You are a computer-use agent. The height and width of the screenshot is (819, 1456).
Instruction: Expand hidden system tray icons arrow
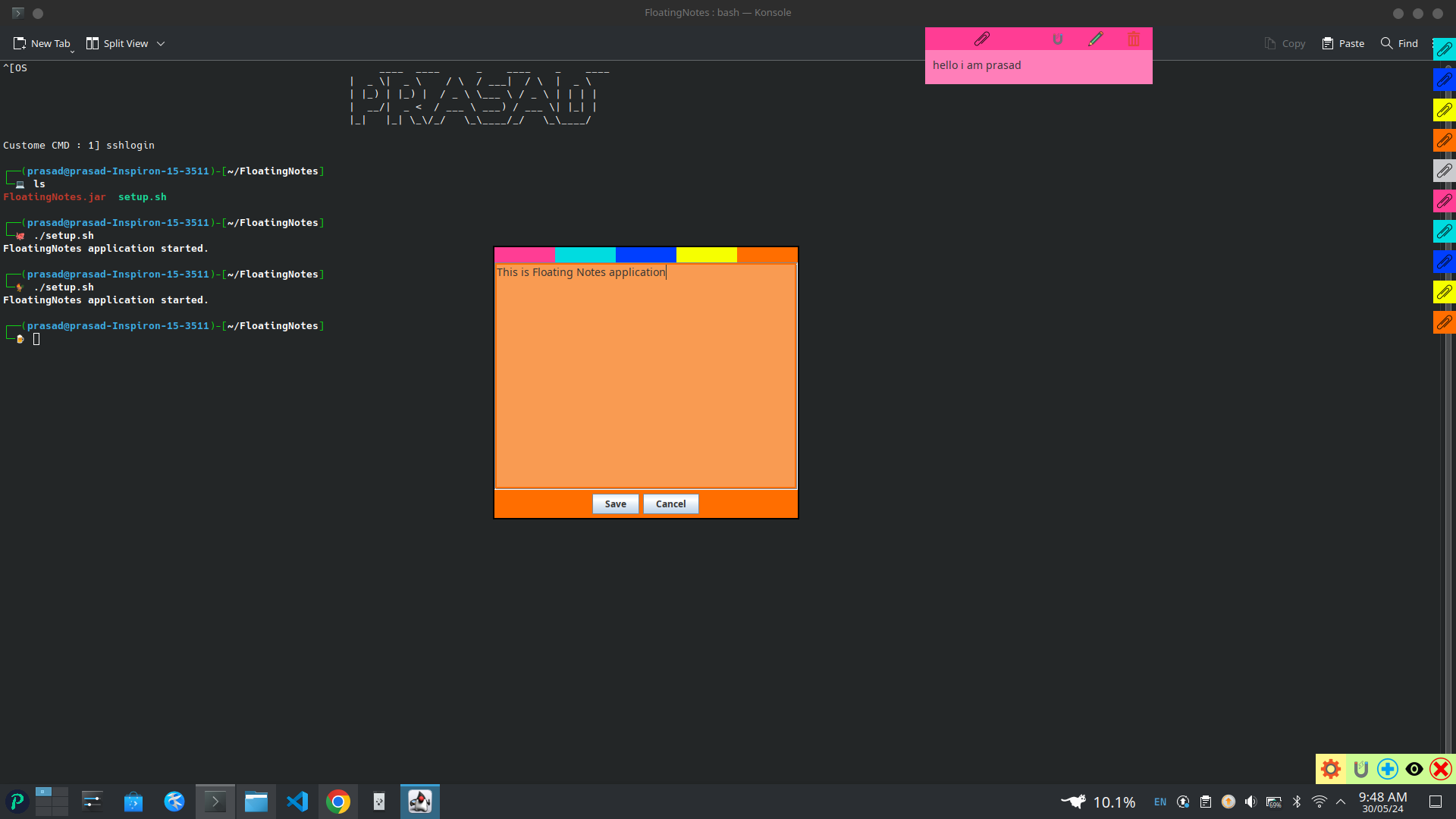1341,802
